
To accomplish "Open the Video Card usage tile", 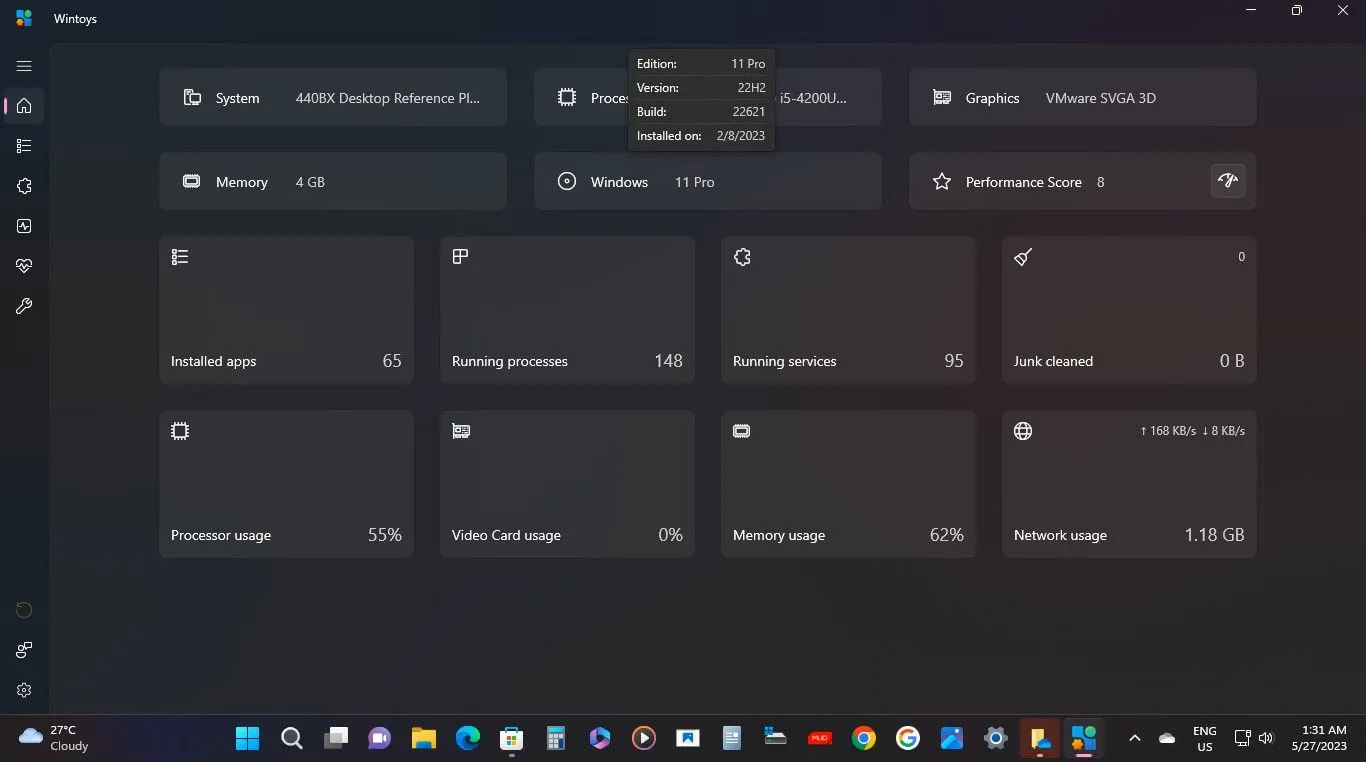I will pos(567,484).
